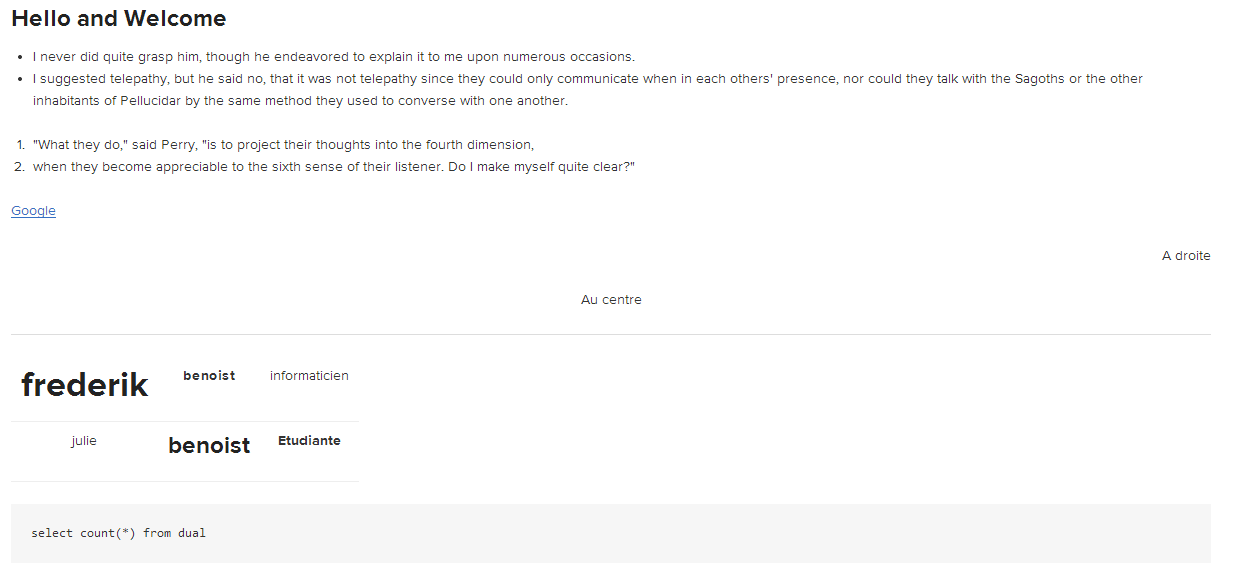Viewport: 1234px width, 576px height.
Task: Click the word "select" in the code block
Action: pyautogui.click(x=52, y=533)
